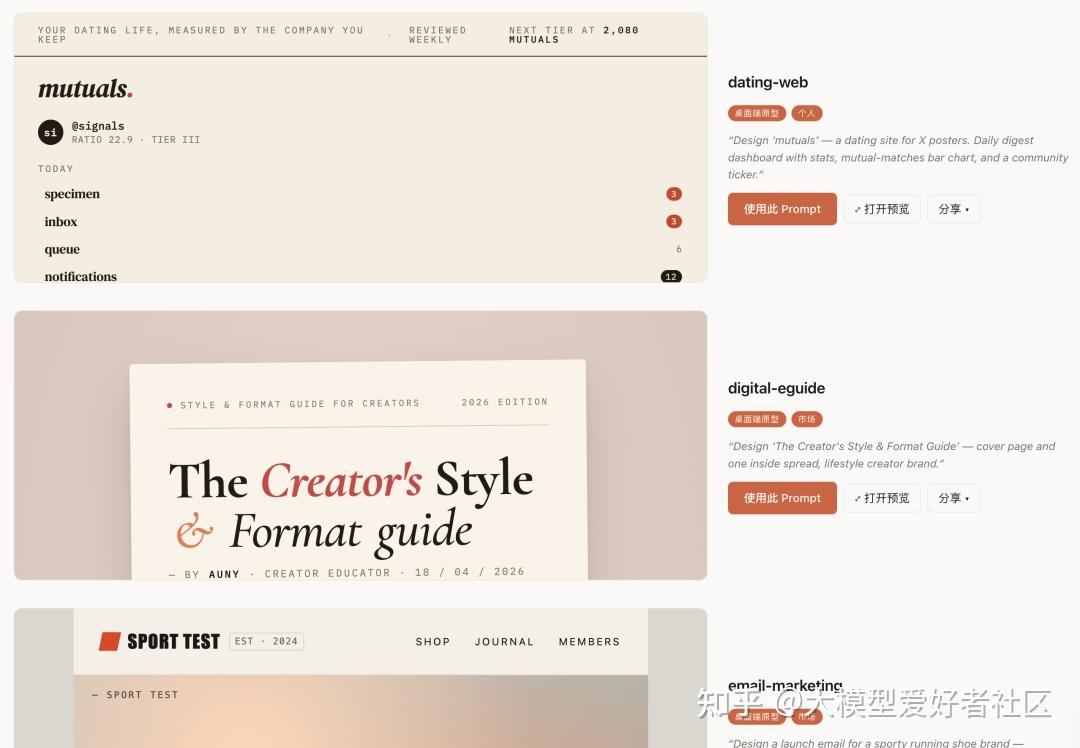Open the specimen item in mutuals preview
1080x748 pixels.
[72, 194]
